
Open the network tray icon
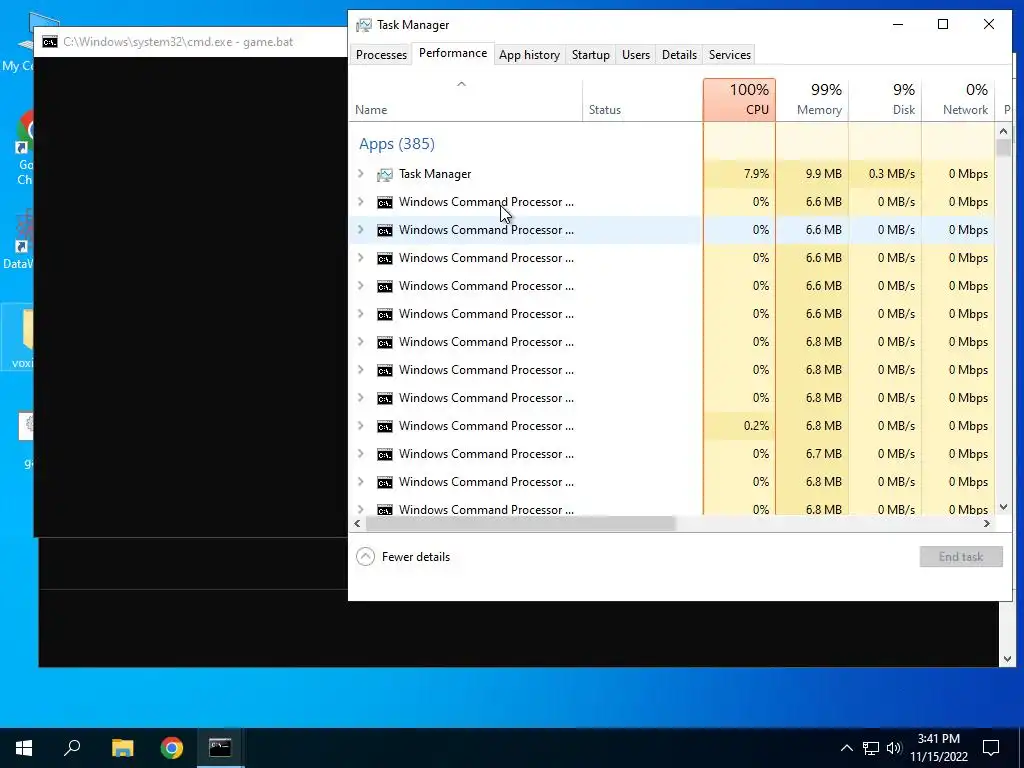click(871, 748)
